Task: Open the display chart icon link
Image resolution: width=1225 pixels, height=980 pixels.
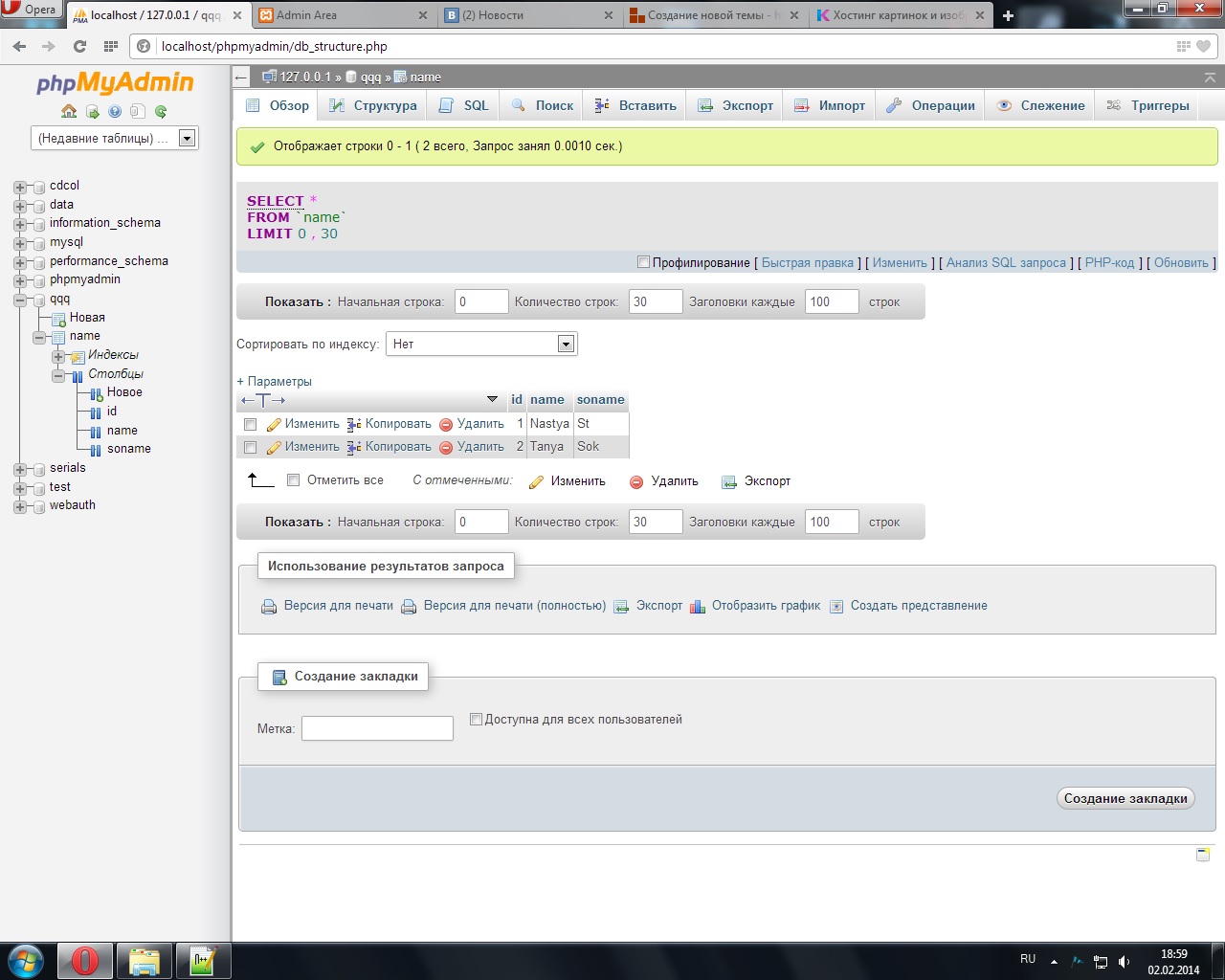Action: 698,606
